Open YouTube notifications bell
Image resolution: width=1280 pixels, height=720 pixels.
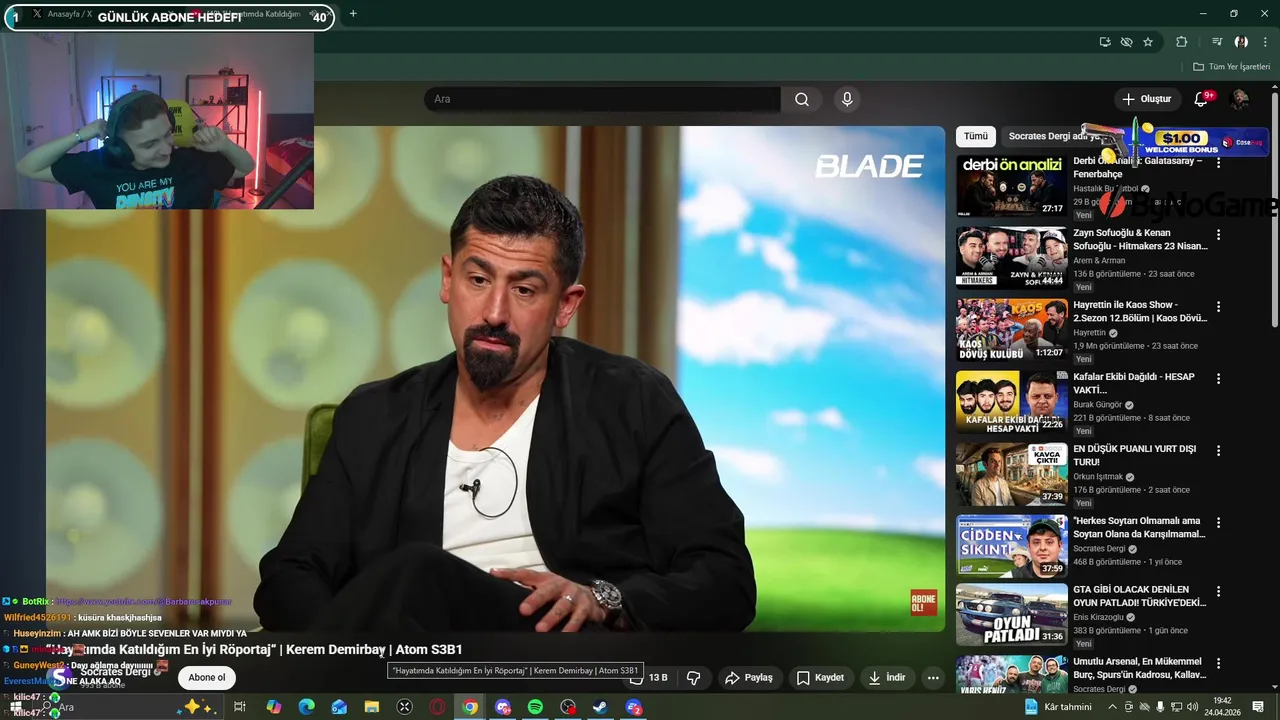point(1202,99)
